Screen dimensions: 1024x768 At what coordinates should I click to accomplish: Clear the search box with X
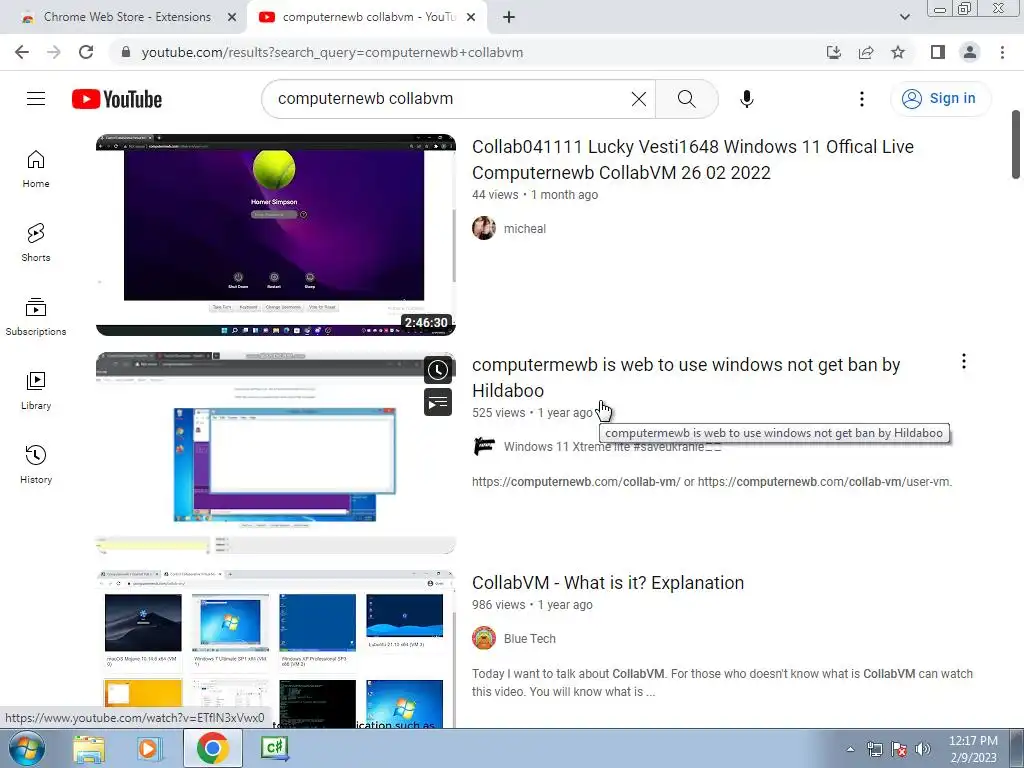click(639, 99)
